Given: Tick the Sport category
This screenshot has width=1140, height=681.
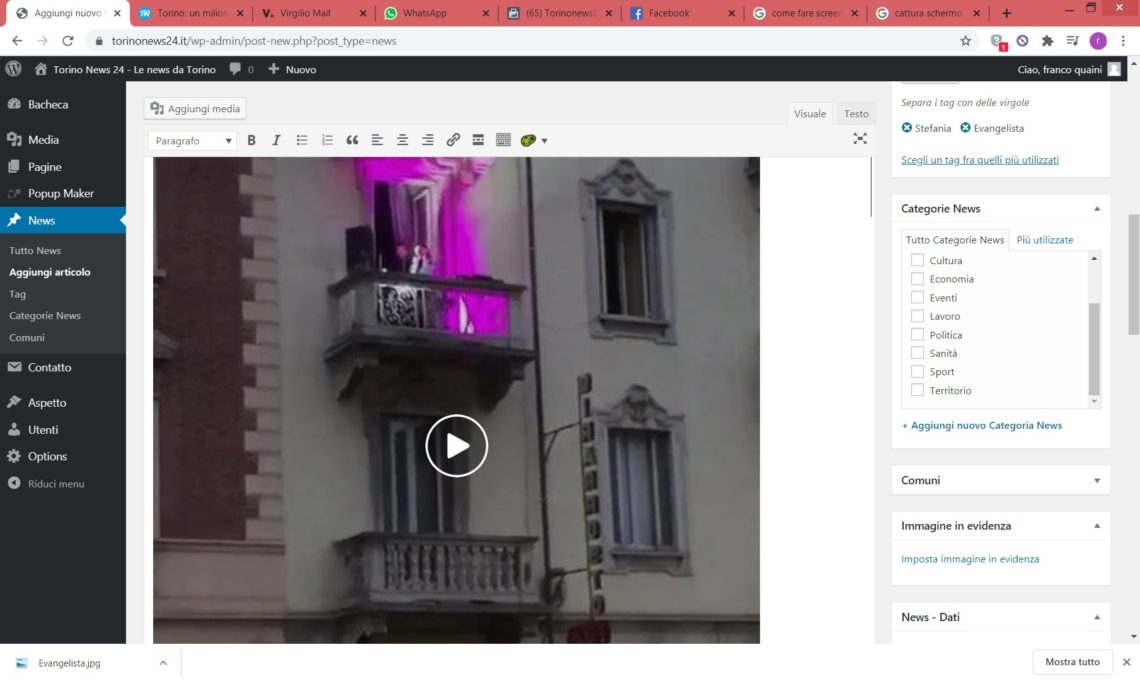Looking at the screenshot, I should point(917,372).
